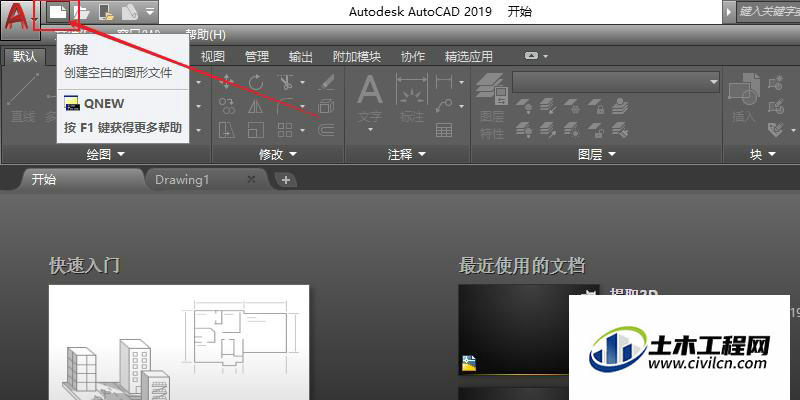Click the ribbon minimize toggle button
Screen dimensions: 800x400
[532, 56]
